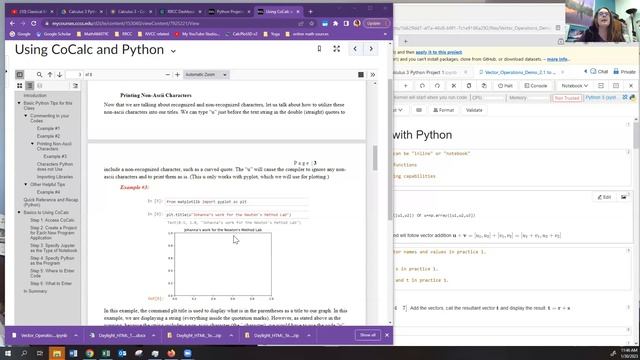
Task: Click the Edit button on the notebook cell
Action: pos(604,197)
